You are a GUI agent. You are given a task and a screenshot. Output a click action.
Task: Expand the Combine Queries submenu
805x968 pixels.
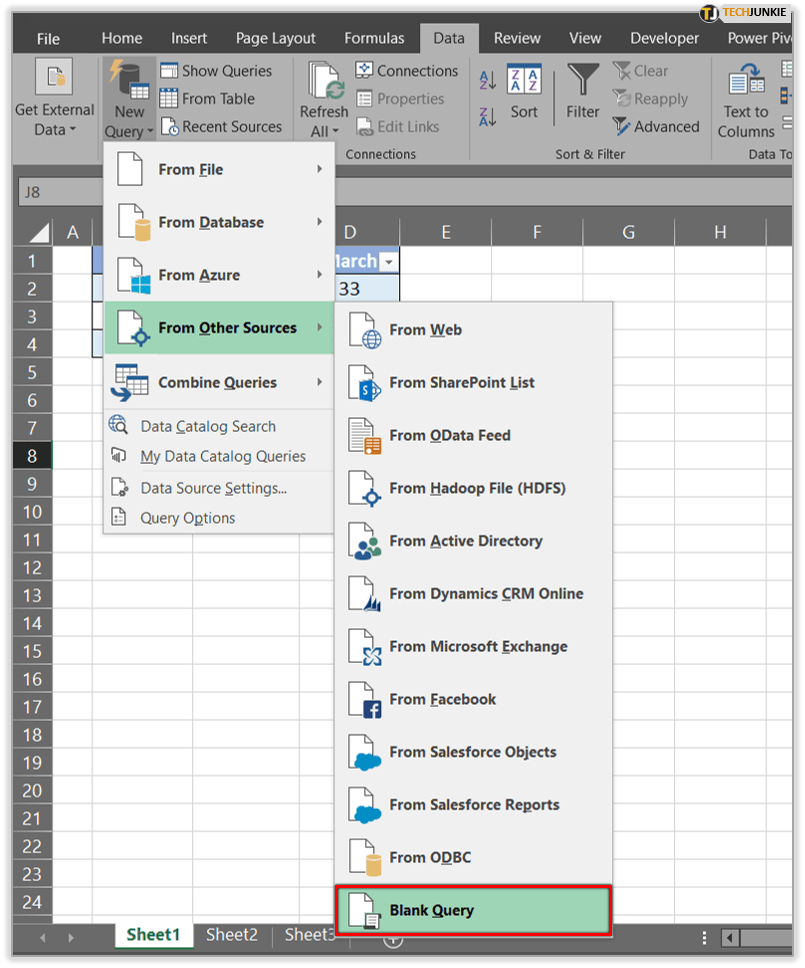coord(218,383)
